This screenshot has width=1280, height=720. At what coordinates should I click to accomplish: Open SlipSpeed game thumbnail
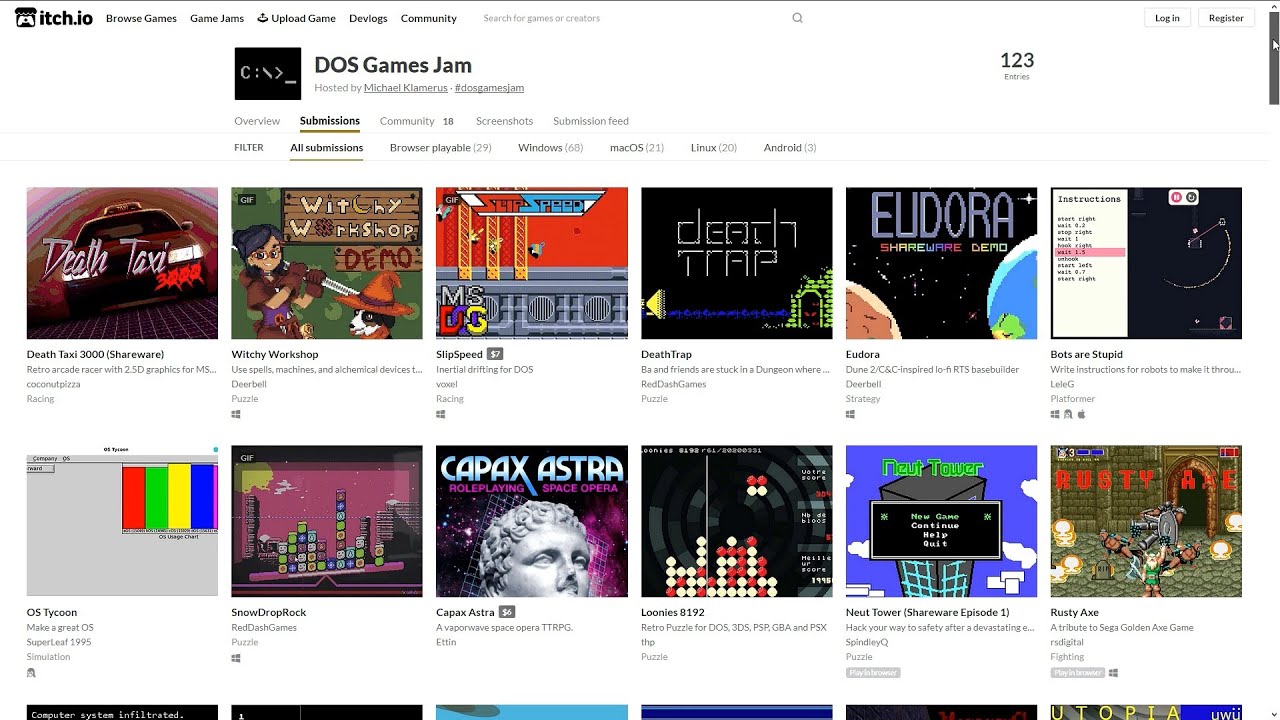pyautogui.click(x=532, y=263)
